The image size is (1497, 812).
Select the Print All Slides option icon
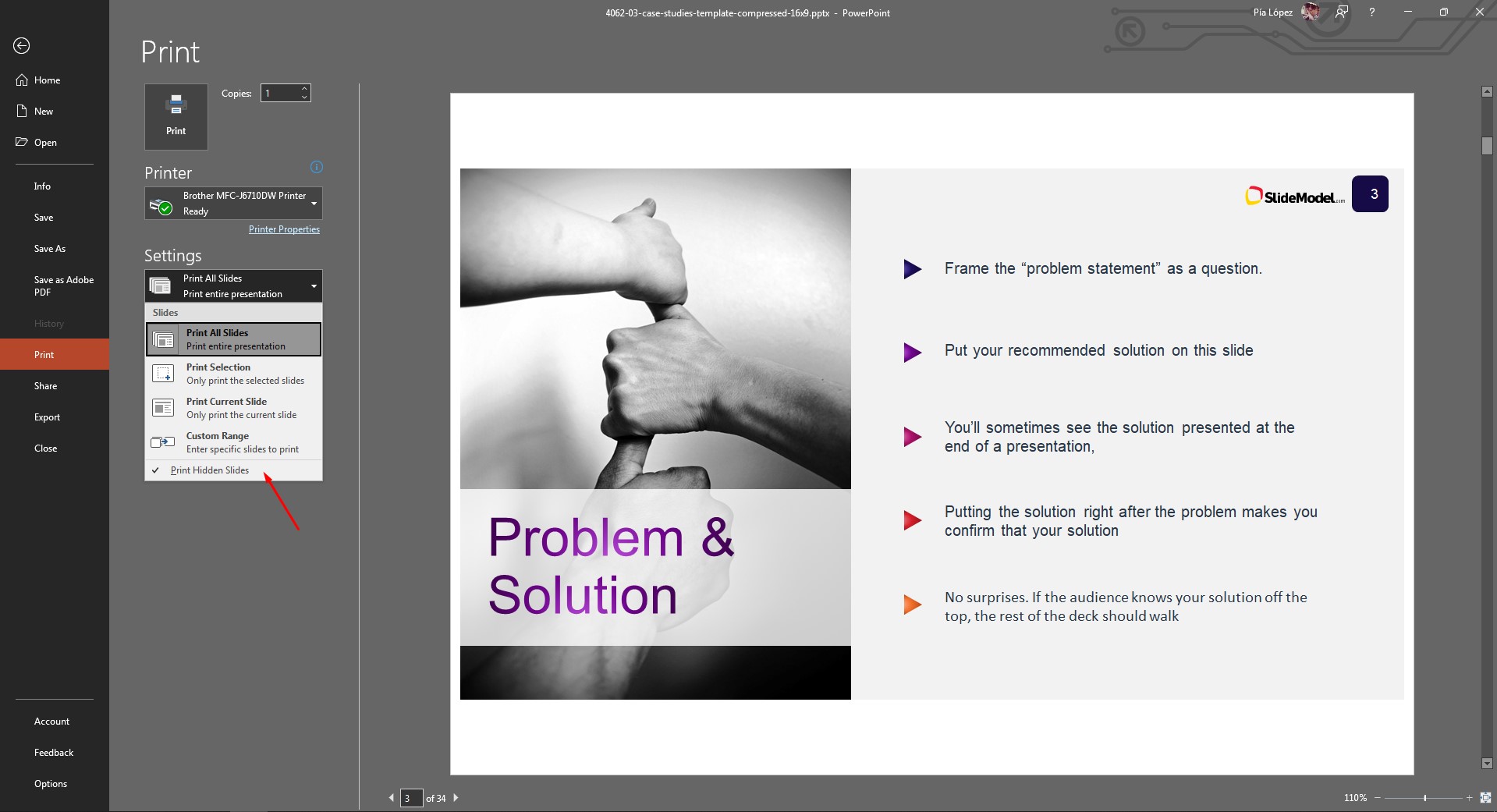pyautogui.click(x=163, y=339)
